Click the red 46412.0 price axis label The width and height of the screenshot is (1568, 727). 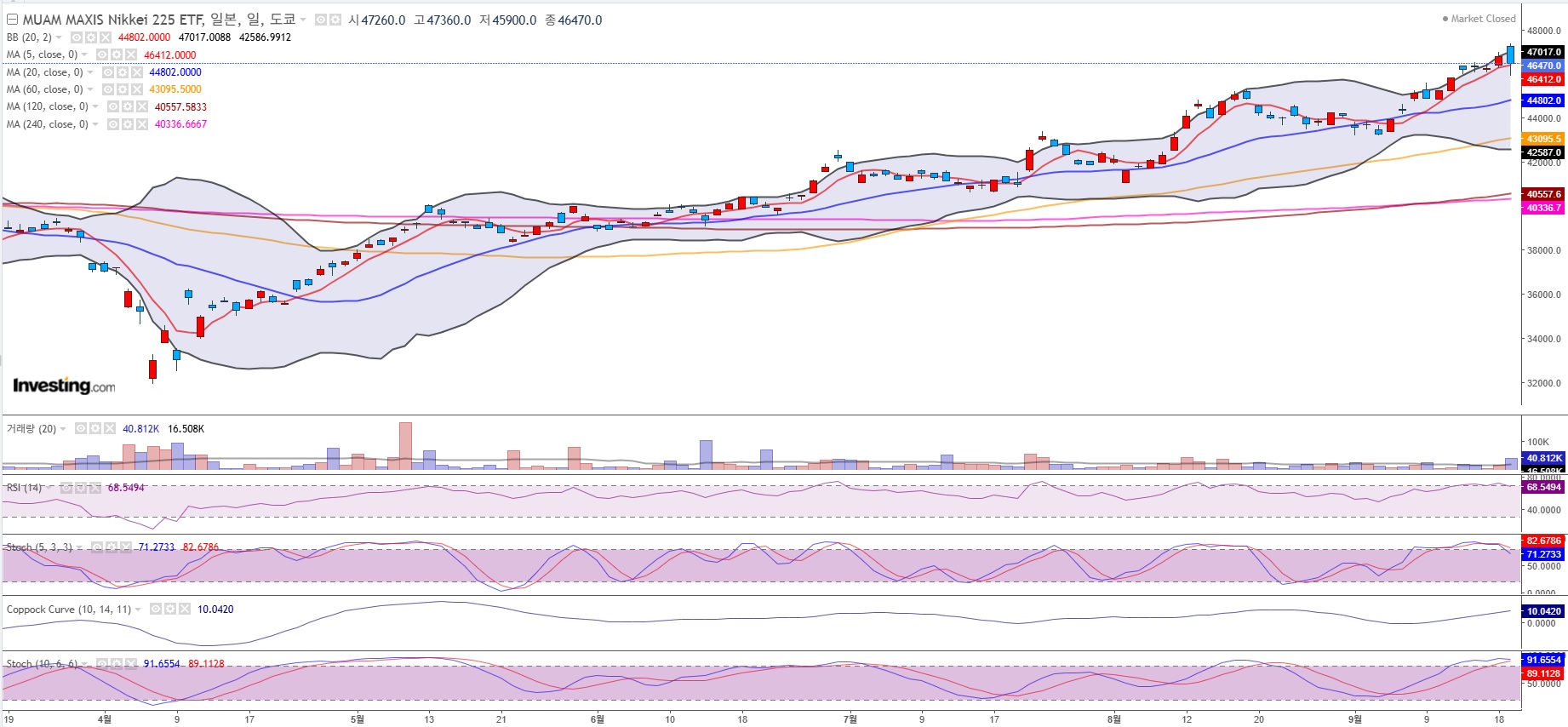(x=1543, y=79)
